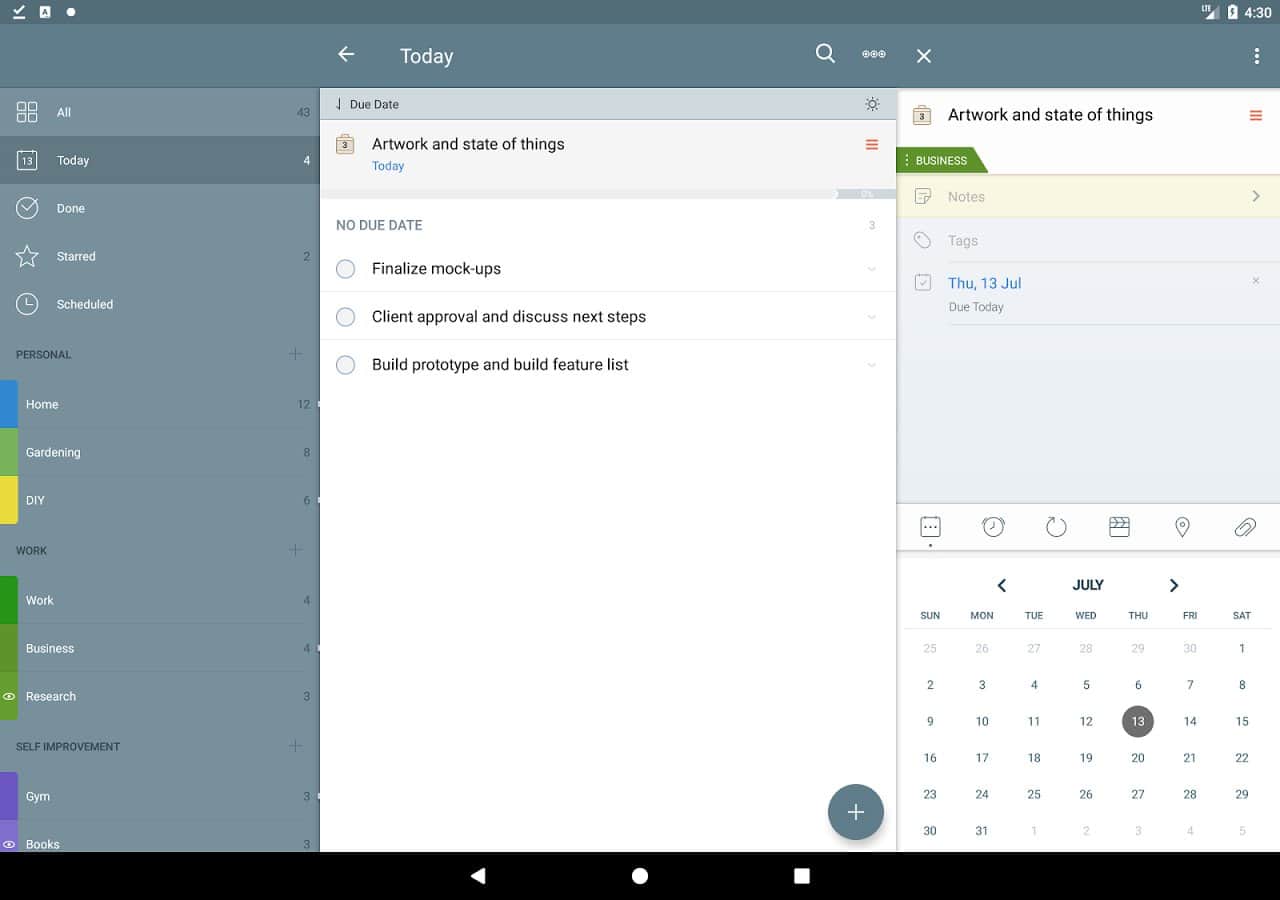Click the Thu, 13 Jul due date
Screen dimensions: 1280x900
[x=984, y=284]
